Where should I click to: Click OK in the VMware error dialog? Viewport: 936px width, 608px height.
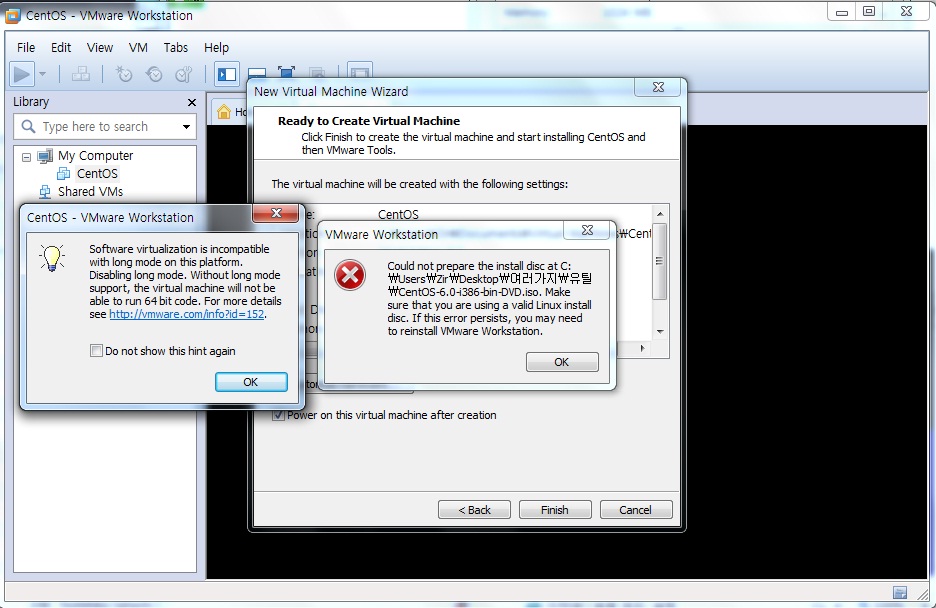(561, 362)
